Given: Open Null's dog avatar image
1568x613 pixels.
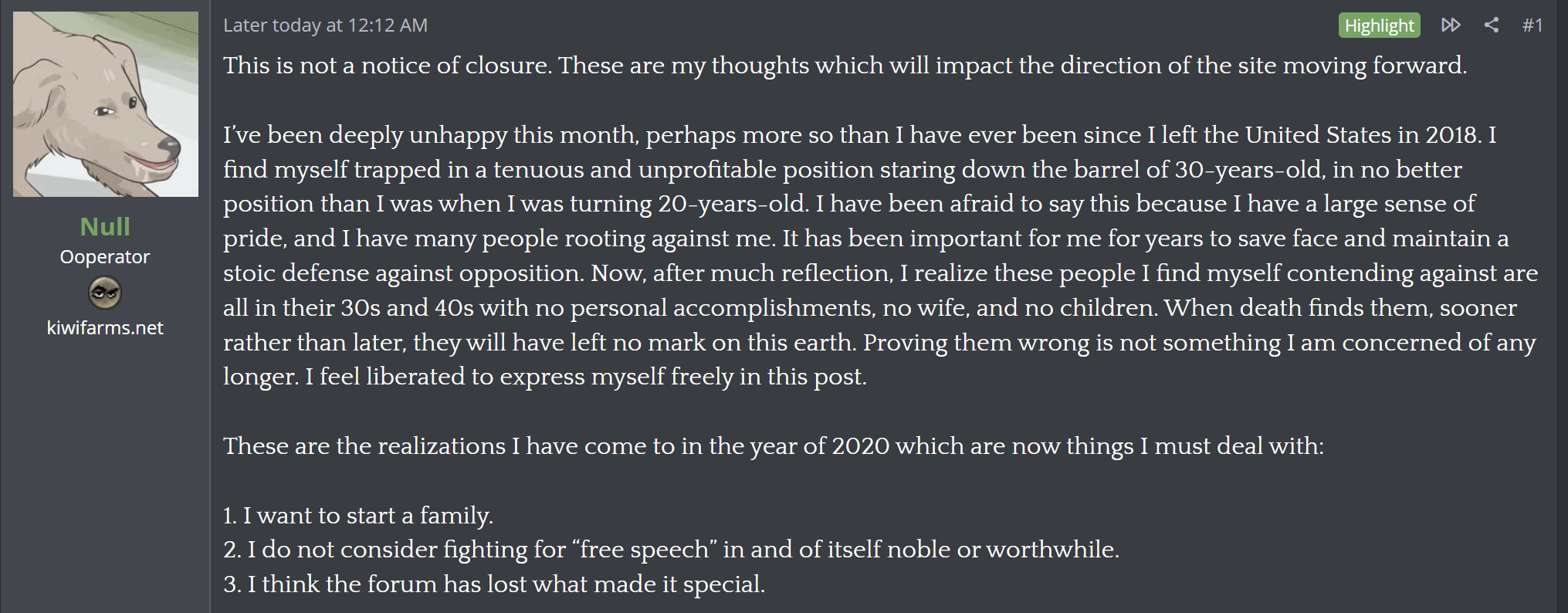Looking at the screenshot, I should click(x=106, y=104).
